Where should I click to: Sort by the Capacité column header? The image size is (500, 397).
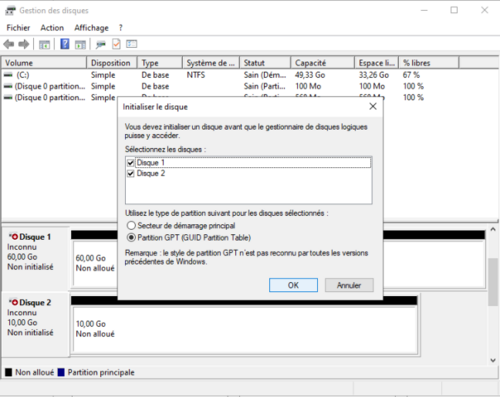[x=322, y=63]
